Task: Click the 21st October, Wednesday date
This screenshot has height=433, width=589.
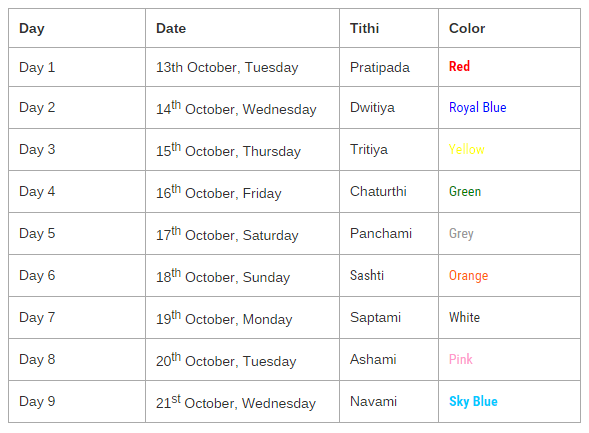Action: pyautogui.click(x=236, y=402)
